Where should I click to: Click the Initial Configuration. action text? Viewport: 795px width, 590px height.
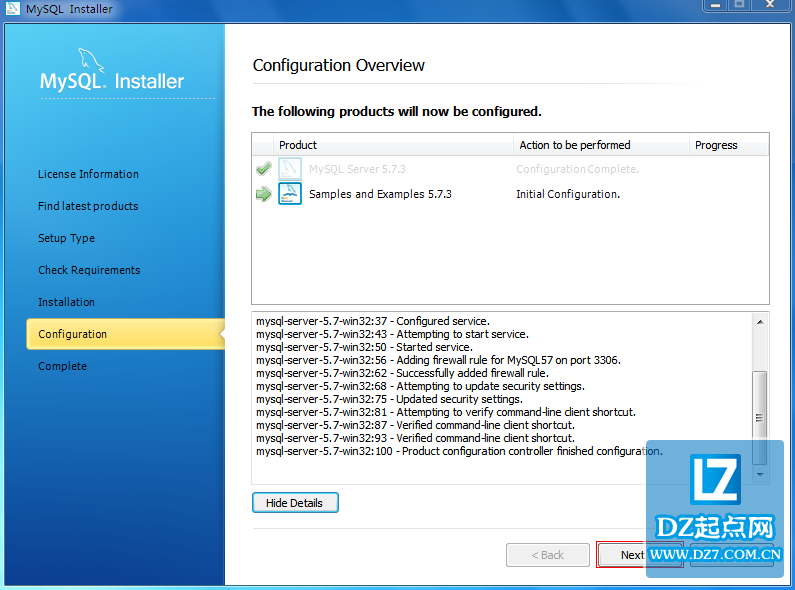(568, 194)
